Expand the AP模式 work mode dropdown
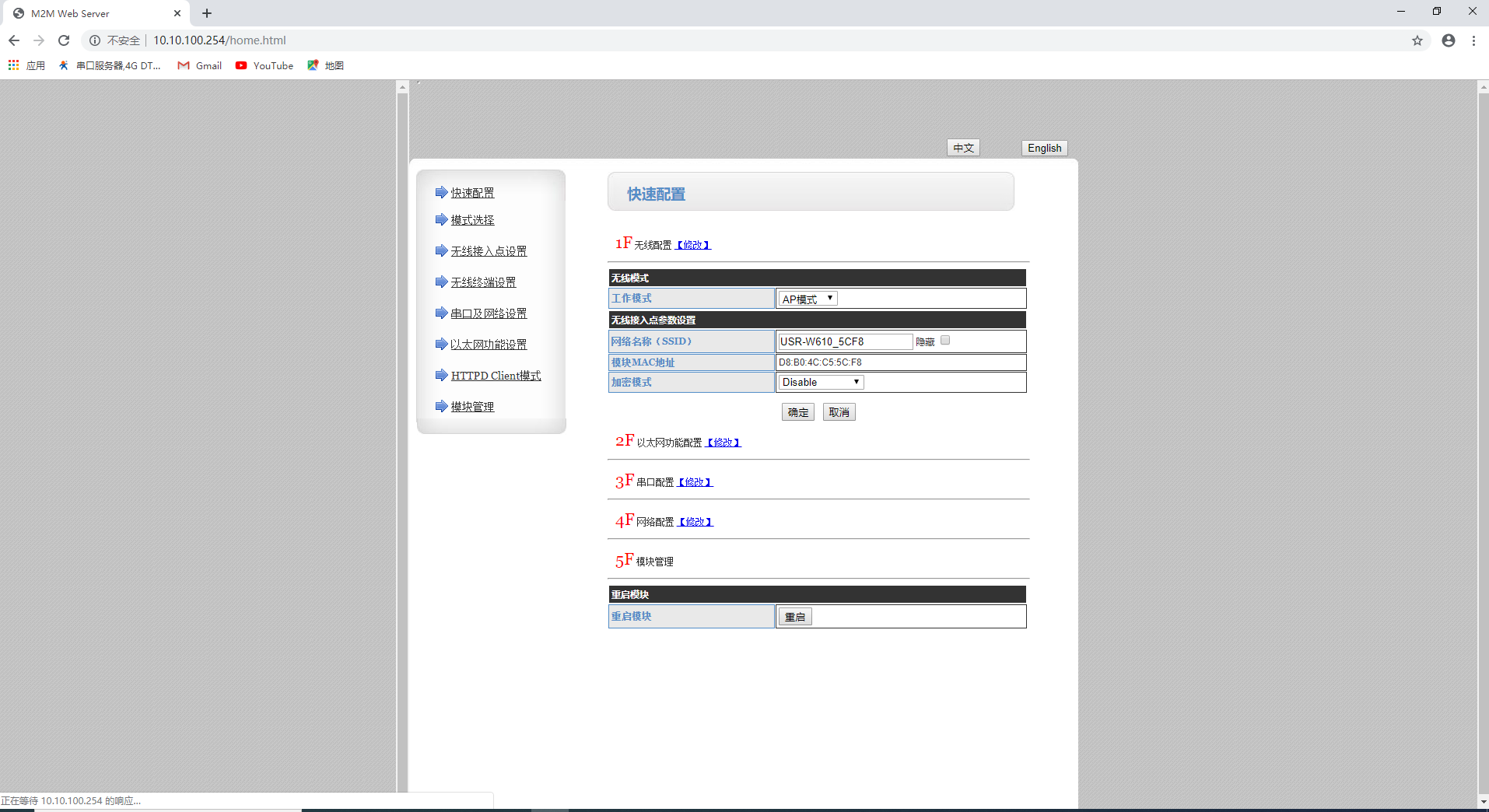The height and width of the screenshot is (812, 1489). [x=808, y=299]
